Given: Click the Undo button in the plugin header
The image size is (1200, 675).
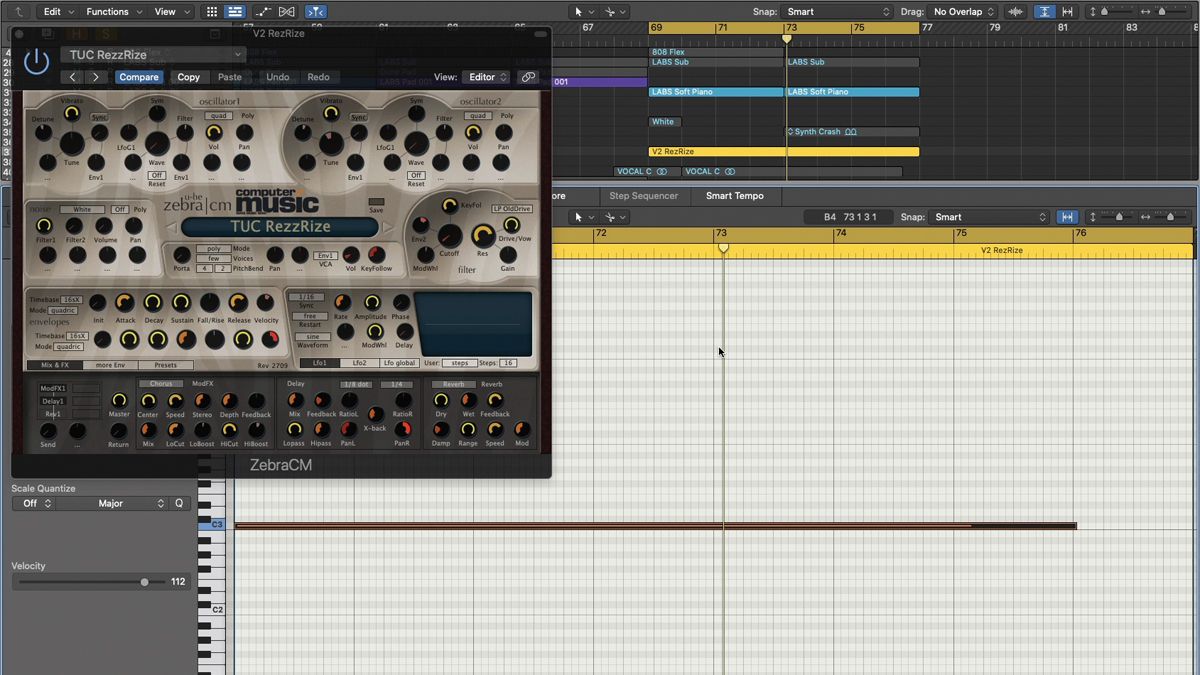Looking at the screenshot, I should [277, 76].
